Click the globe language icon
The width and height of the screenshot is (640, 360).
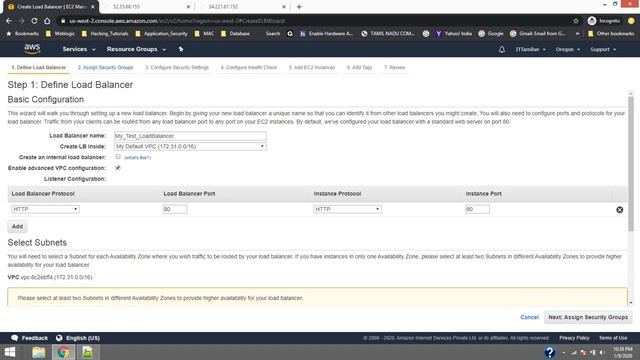(59, 338)
